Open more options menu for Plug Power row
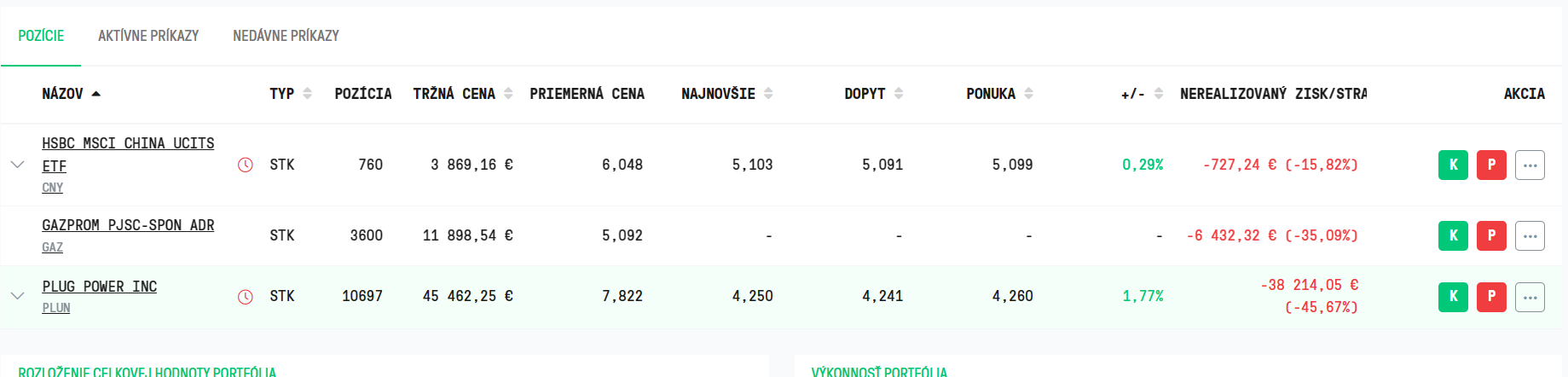This screenshot has width=1568, height=377. (1530, 297)
